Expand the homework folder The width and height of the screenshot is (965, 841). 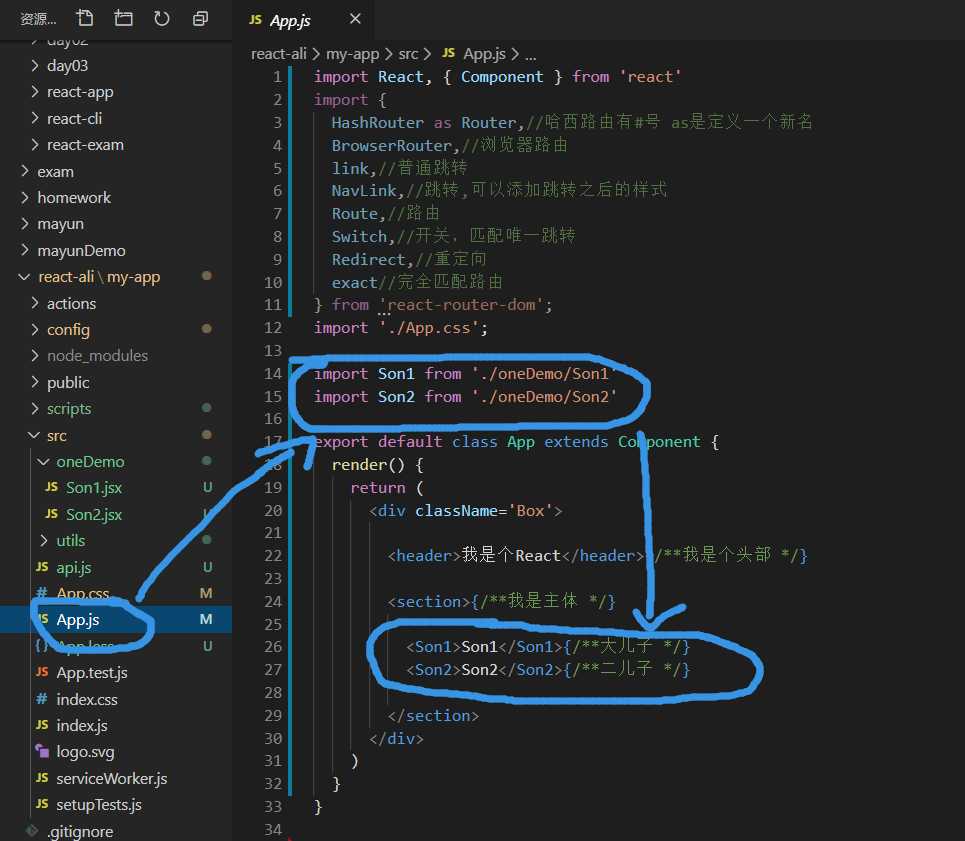pos(25,197)
